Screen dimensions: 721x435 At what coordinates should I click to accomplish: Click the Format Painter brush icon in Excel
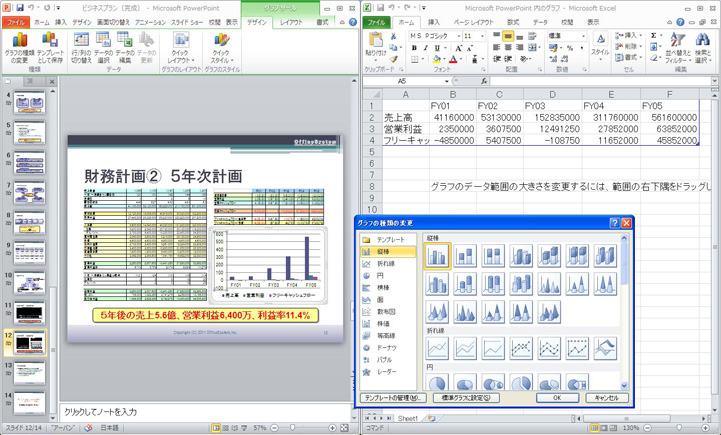tap(393, 59)
